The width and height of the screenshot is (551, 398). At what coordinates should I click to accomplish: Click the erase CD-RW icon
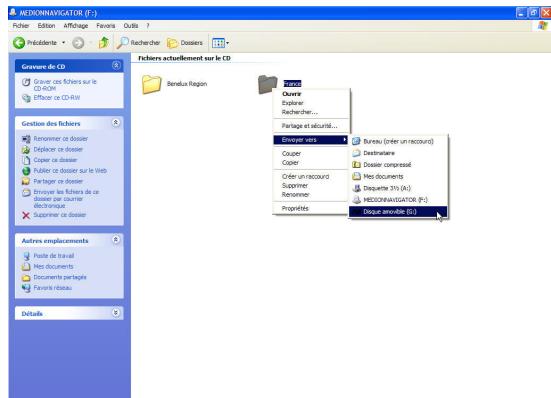tap(26, 98)
